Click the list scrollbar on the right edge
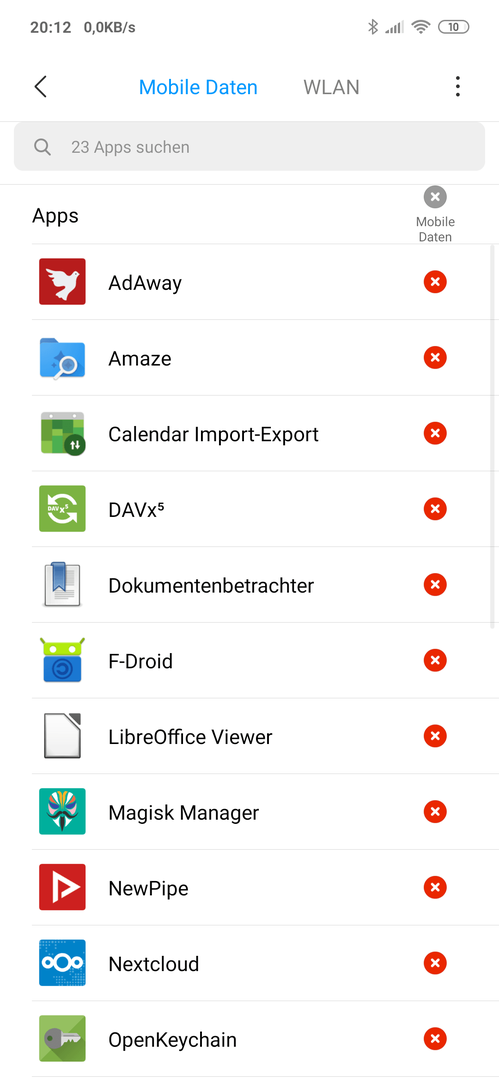The height and width of the screenshot is (1080, 499). pos(492,436)
